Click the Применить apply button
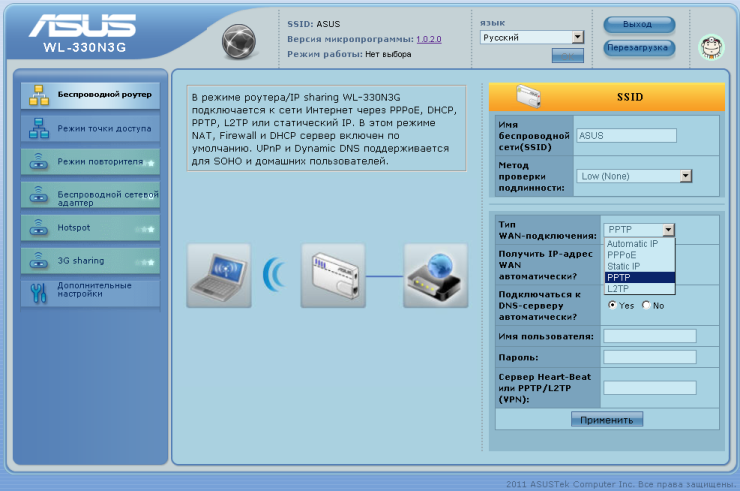This screenshot has width=740, height=491. [x=607, y=420]
